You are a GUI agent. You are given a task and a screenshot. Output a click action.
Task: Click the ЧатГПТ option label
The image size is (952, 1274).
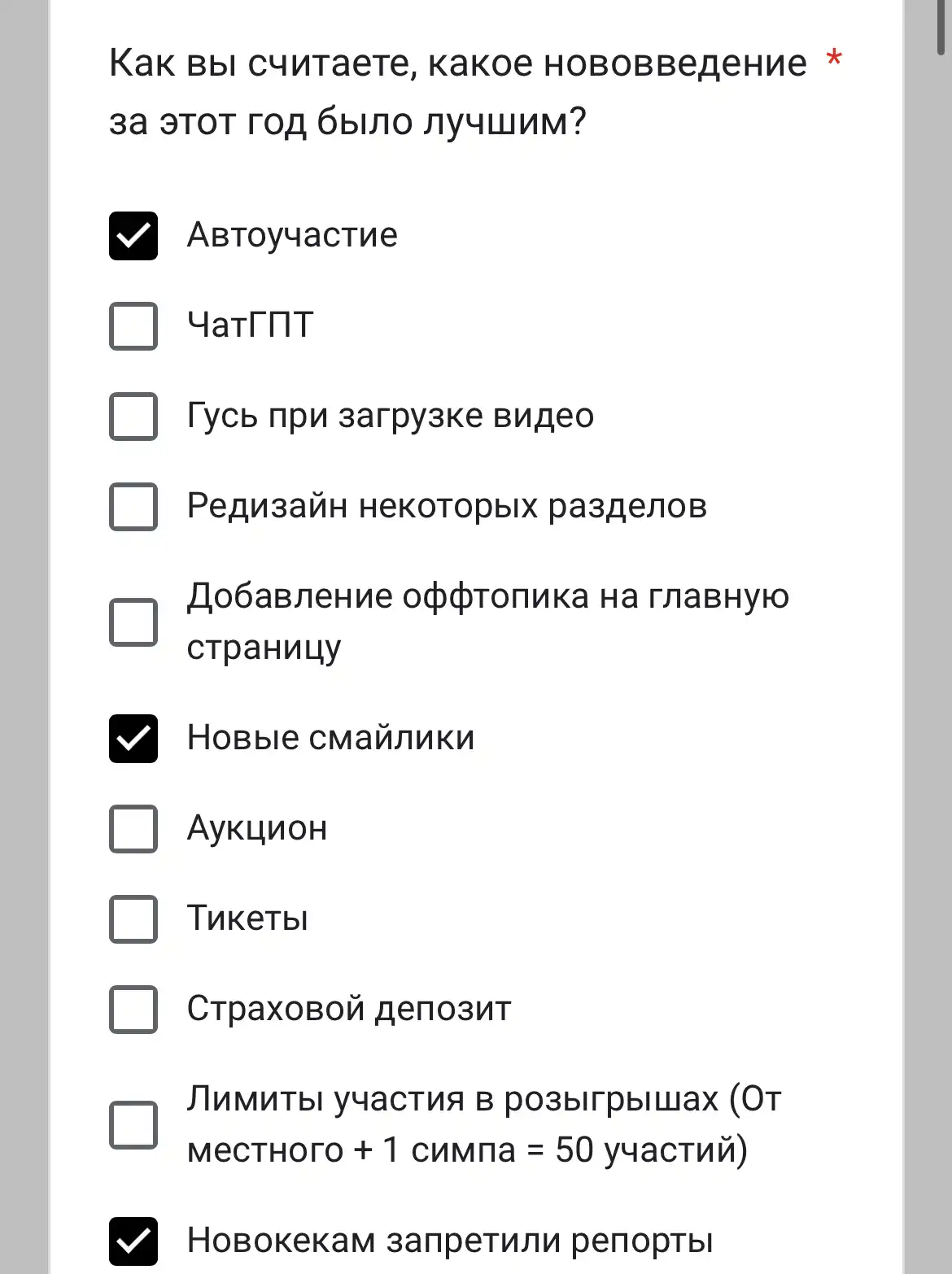click(x=250, y=325)
